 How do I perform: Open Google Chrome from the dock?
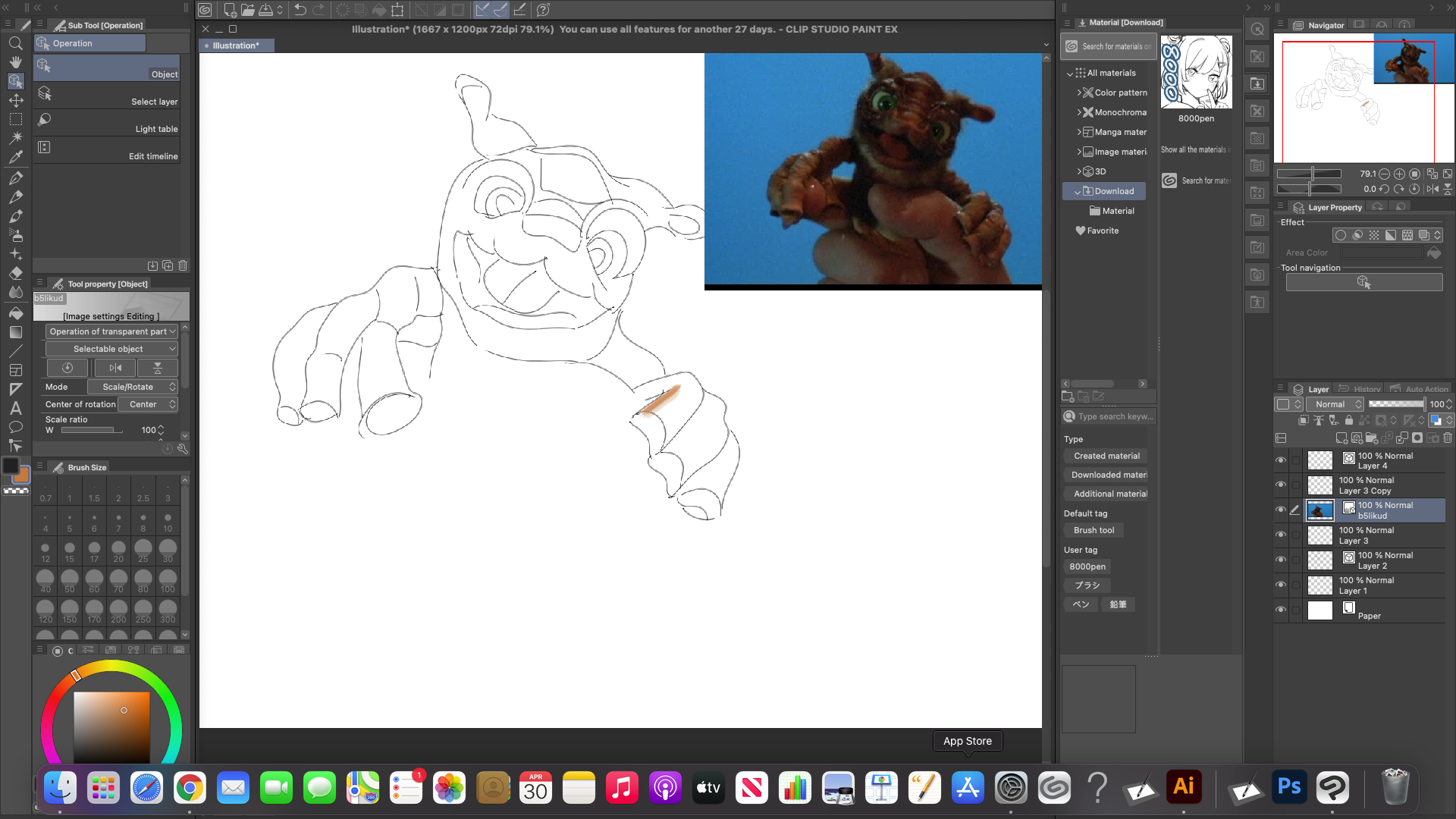pyautogui.click(x=190, y=789)
